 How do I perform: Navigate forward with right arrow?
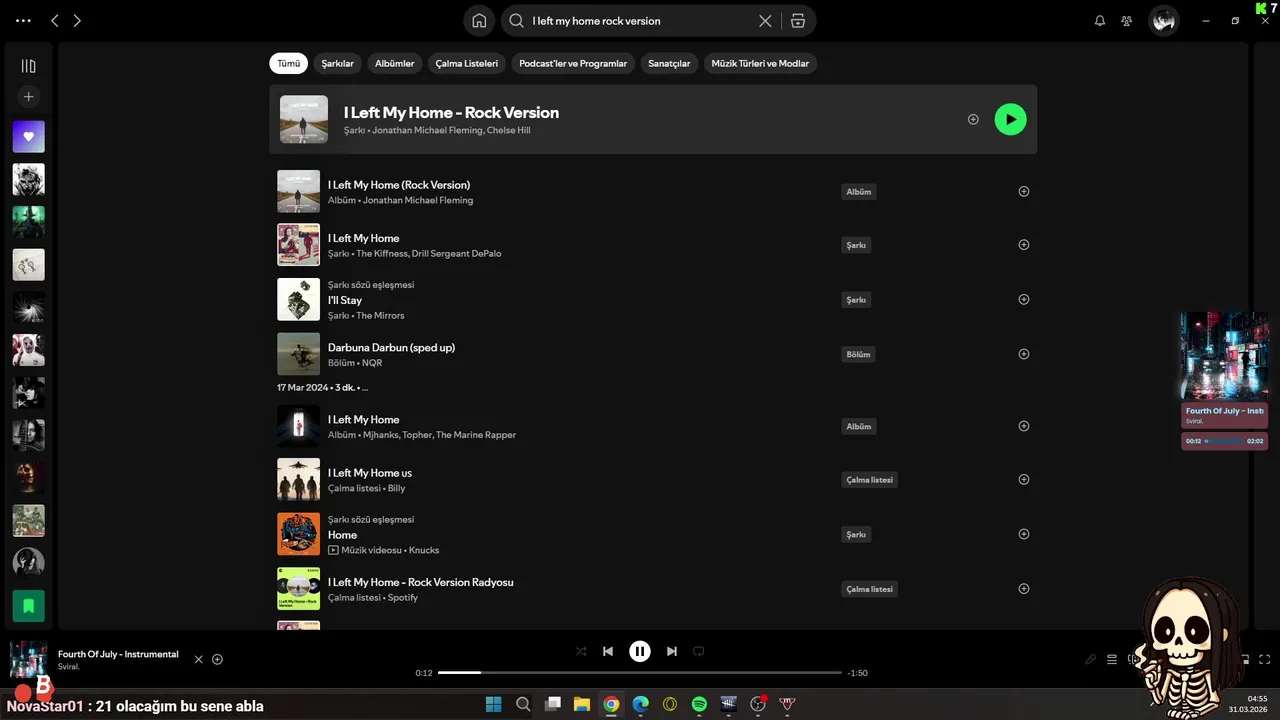click(77, 21)
